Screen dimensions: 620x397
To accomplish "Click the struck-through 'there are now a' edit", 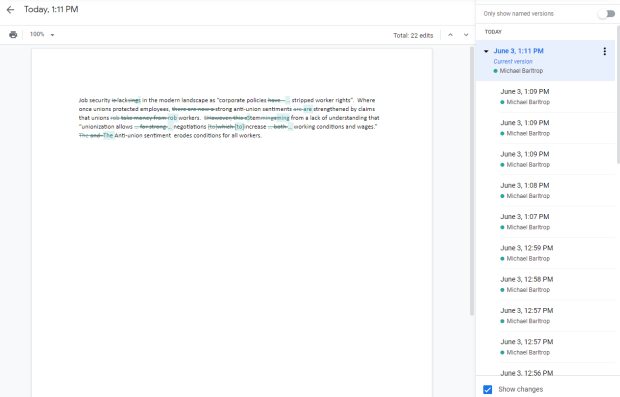I will (x=193, y=109).
